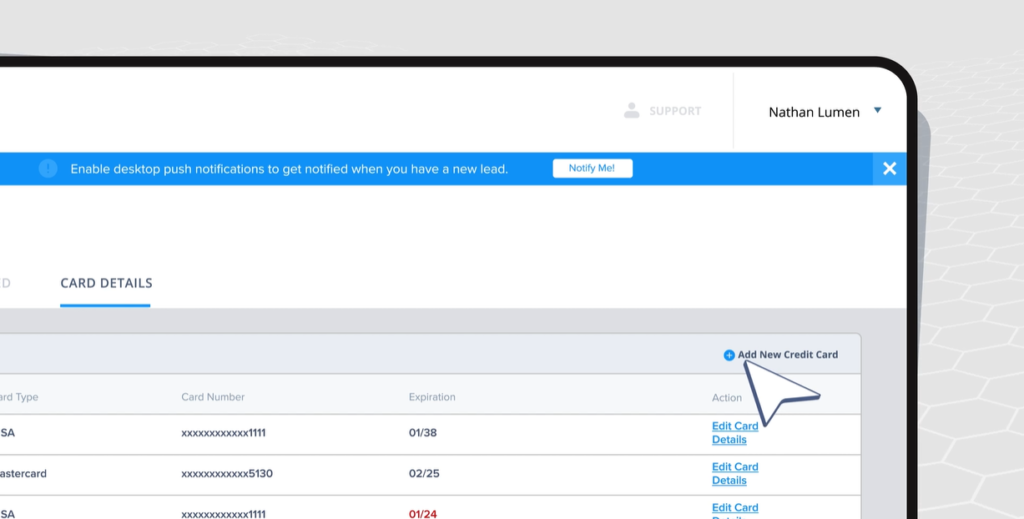The image size is (1024, 519).
Task: Edit Card Details for card expiring 01/38
Action: pos(735,432)
